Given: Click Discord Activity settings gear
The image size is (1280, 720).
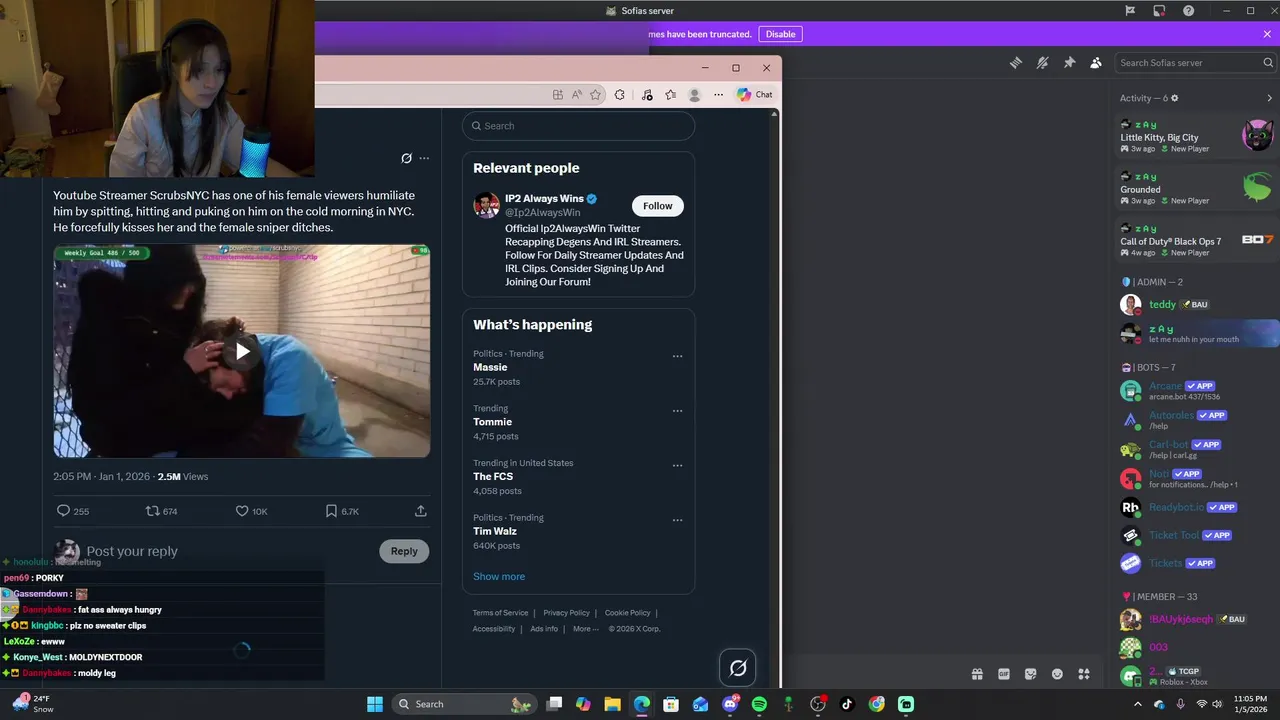Looking at the screenshot, I should click(1175, 98).
